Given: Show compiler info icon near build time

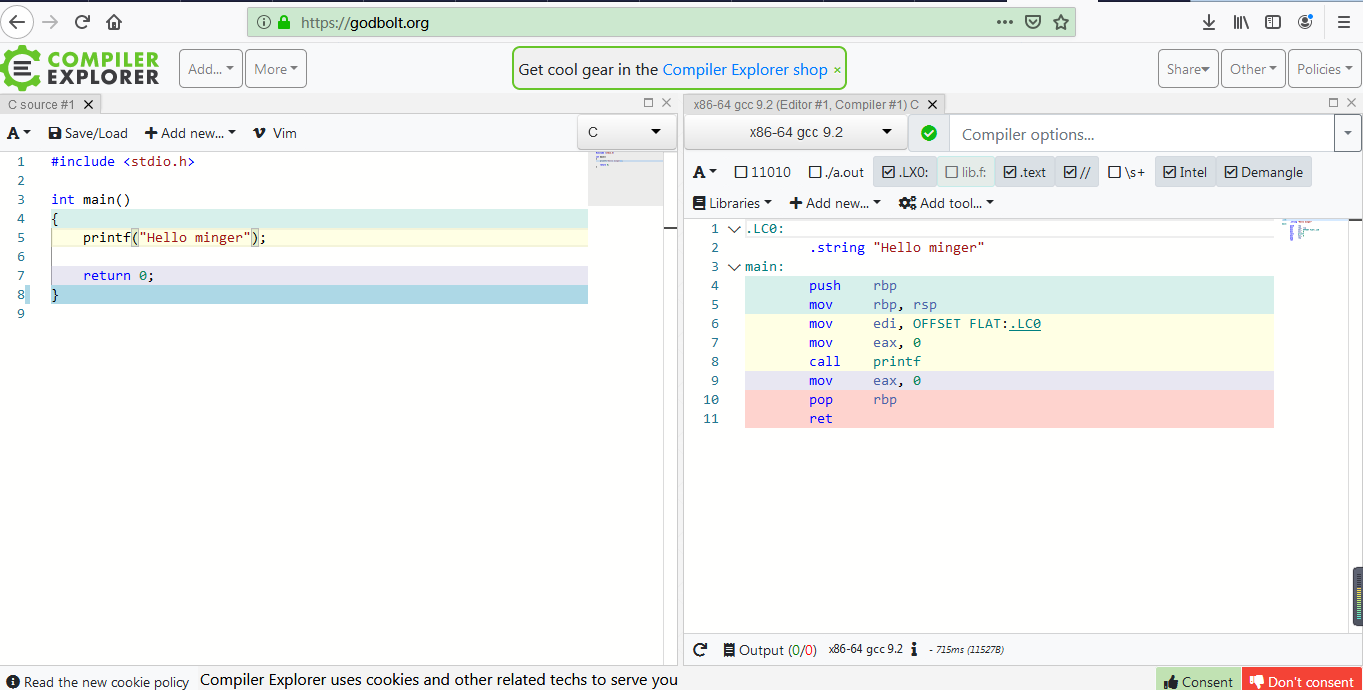Looking at the screenshot, I should (x=914, y=650).
